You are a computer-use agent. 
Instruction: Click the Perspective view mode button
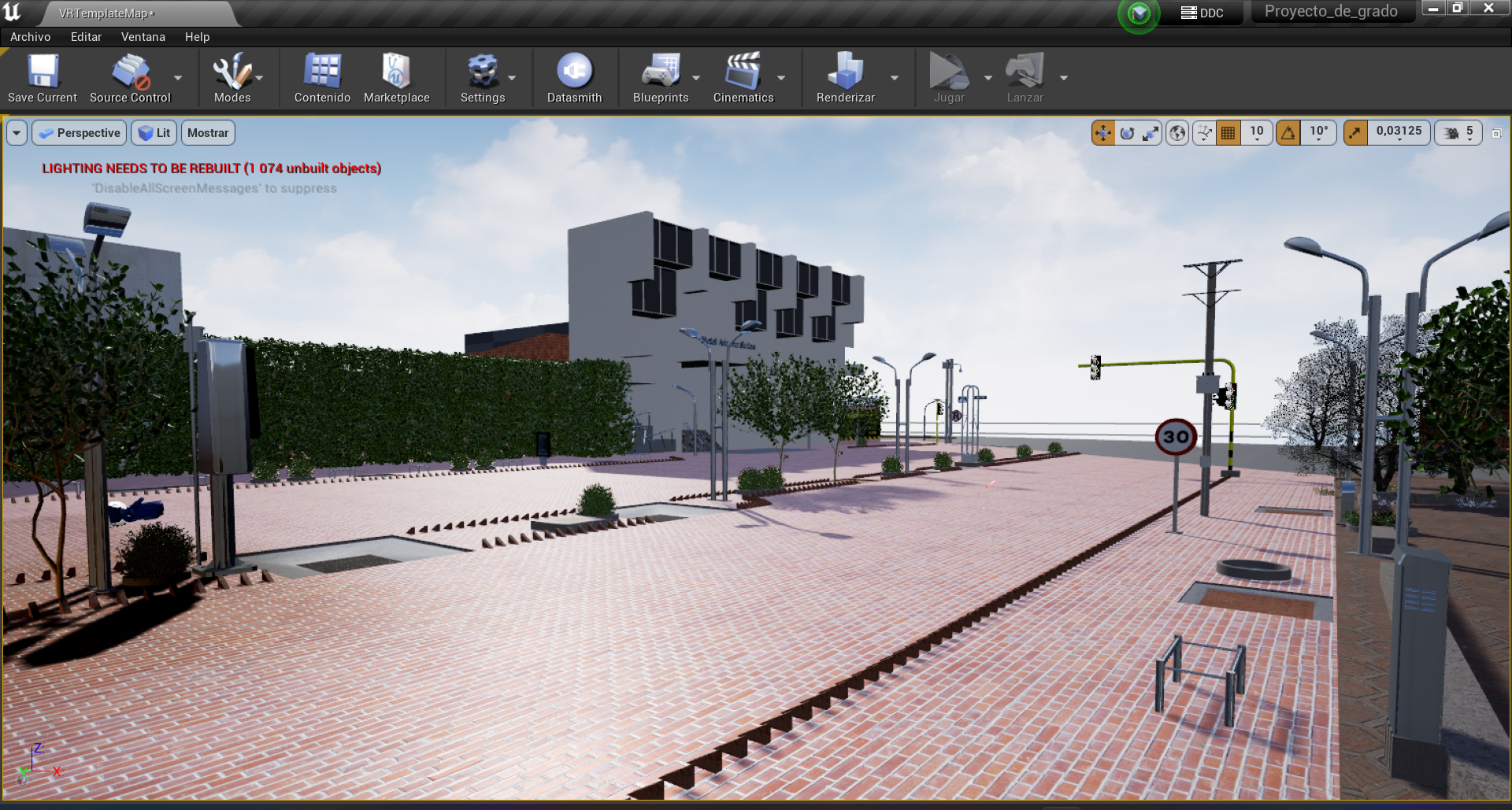[80, 133]
